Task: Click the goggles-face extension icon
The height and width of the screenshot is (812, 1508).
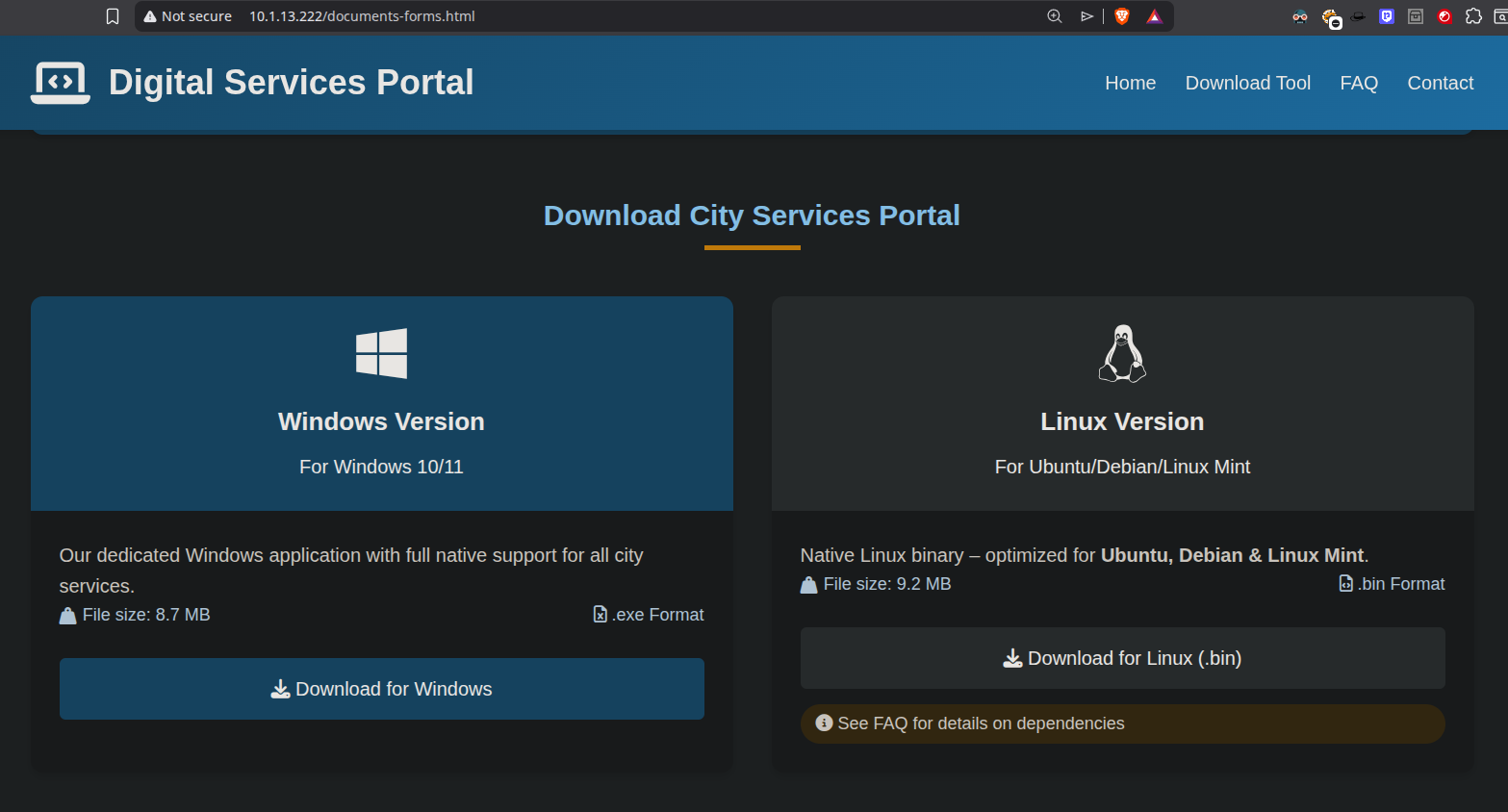Action: click(1300, 16)
